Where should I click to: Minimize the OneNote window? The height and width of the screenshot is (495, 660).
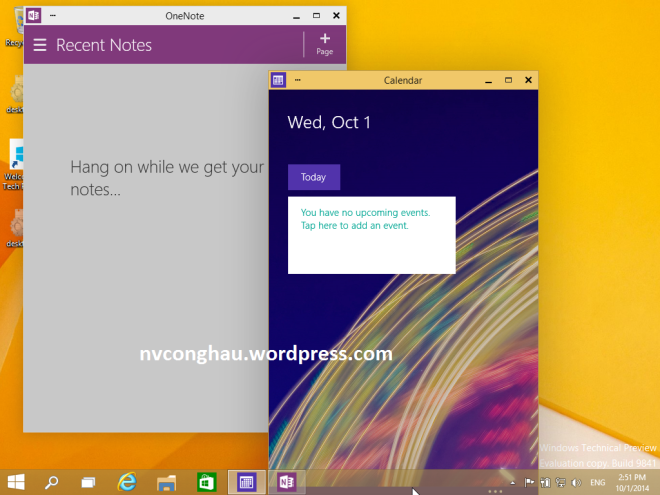(296, 16)
